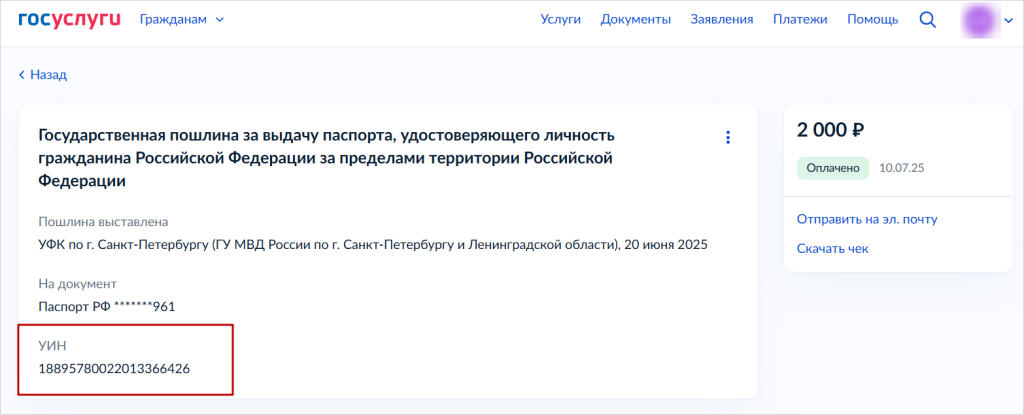This screenshot has height=415, width=1024.
Task: Open the Помощь page
Action: 872,20
